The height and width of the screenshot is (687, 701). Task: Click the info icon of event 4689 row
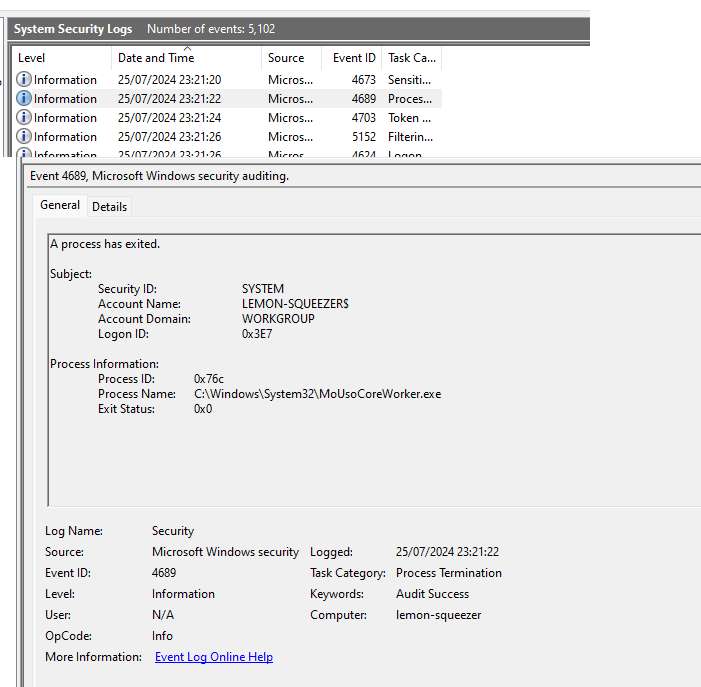tap(24, 99)
